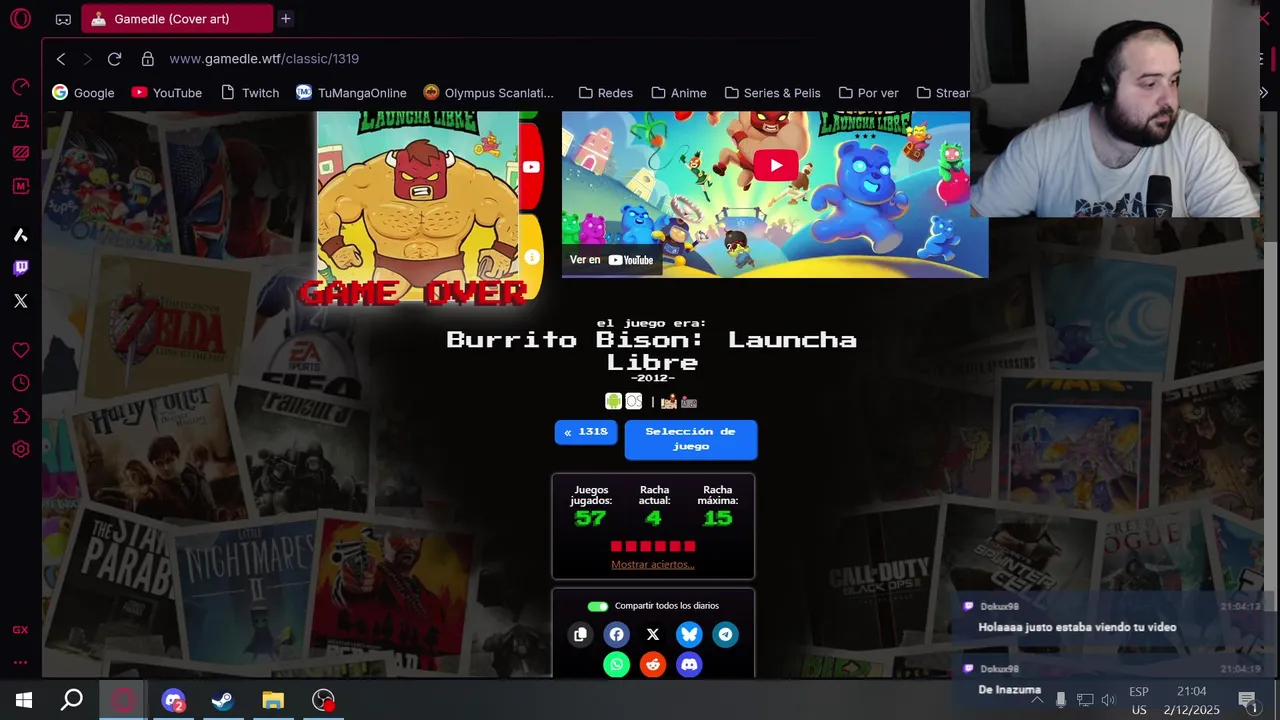This screenshot has width=1280, height=720.
Task: Click Ver en YouTube label
Action: 611,260
